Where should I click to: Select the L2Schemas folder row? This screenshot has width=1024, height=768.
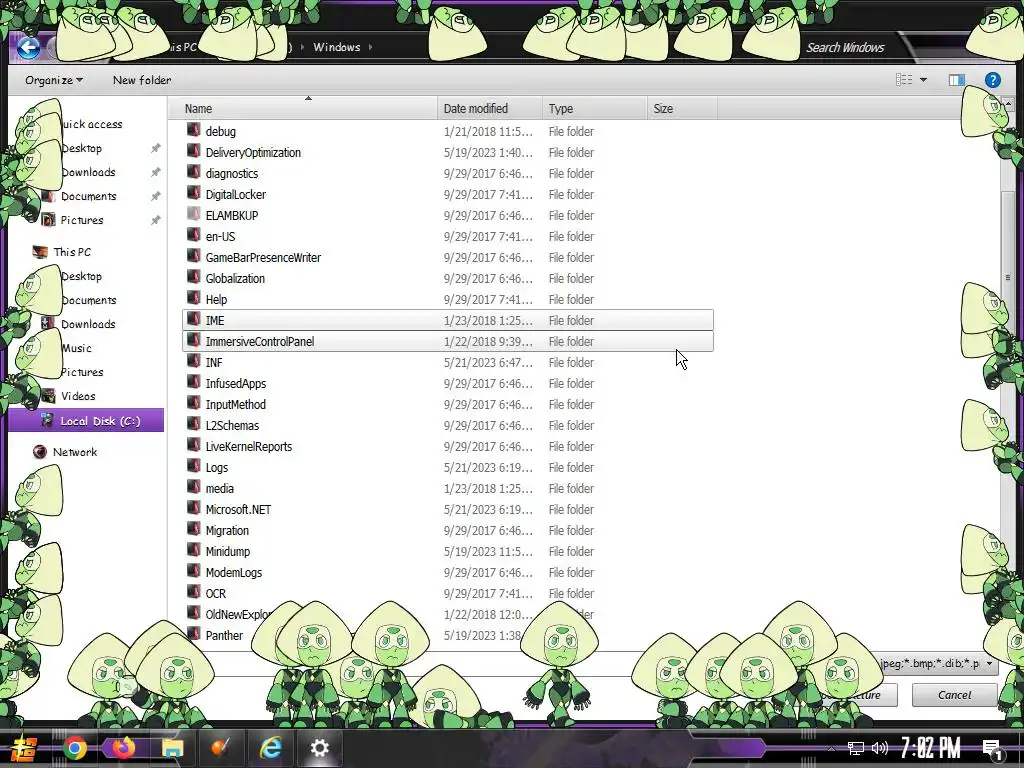point(448,425)
